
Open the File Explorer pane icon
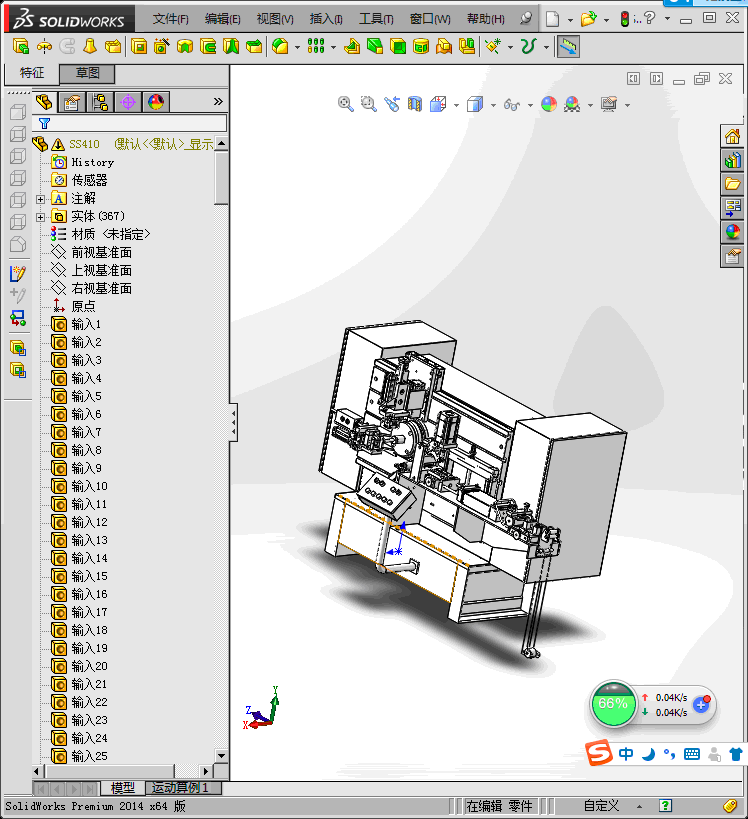click(x=732, y=184)
